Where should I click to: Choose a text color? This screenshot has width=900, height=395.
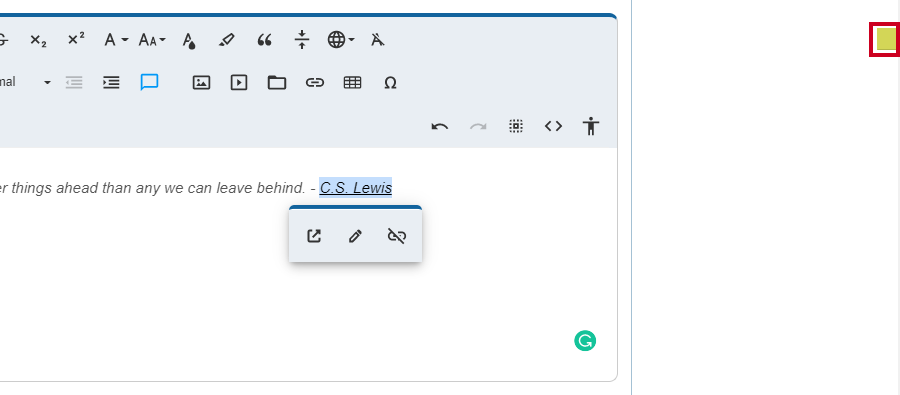pos(189,40)
